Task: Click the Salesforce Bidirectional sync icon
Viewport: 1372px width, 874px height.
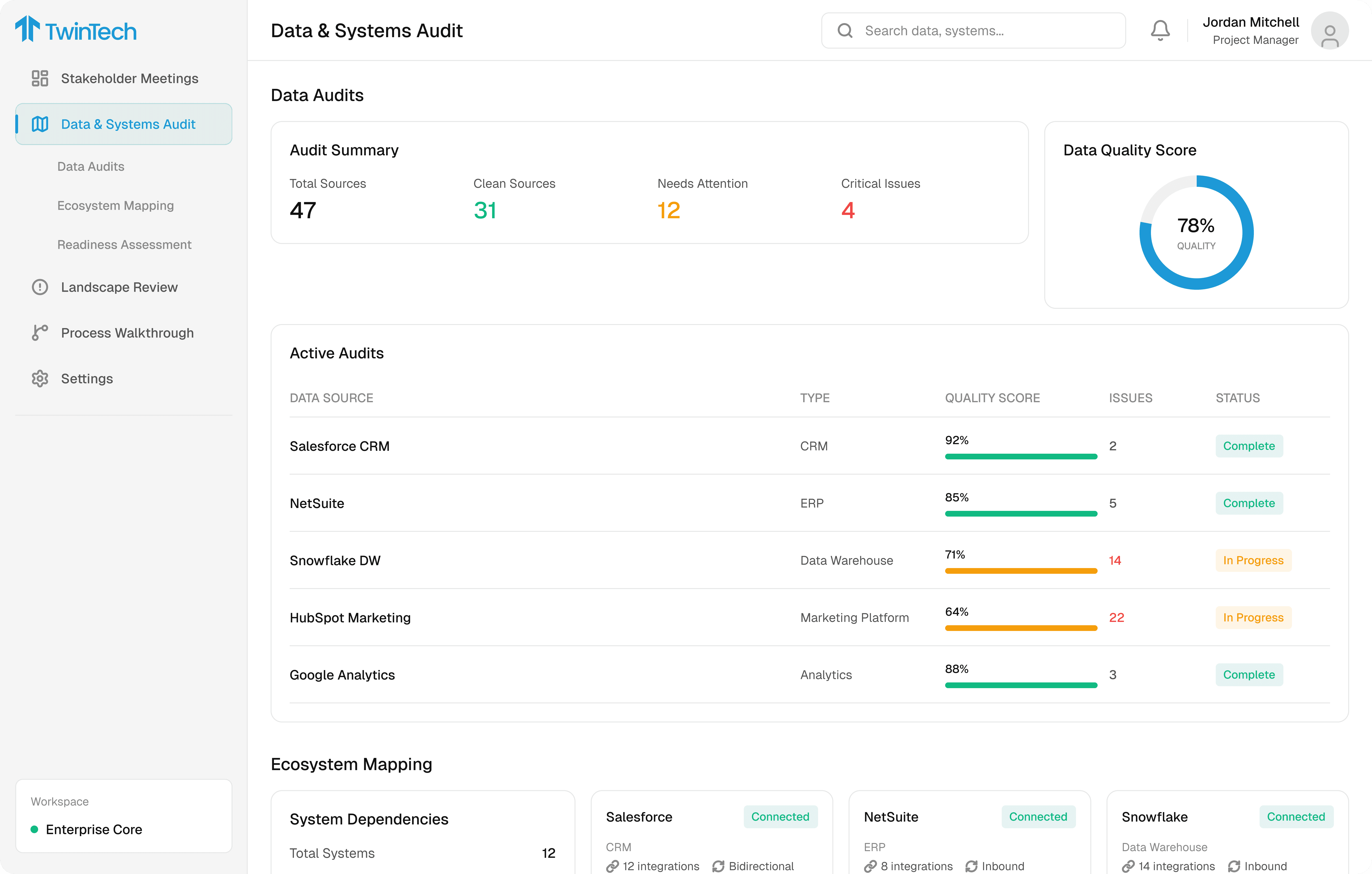Action: (x=718, y=866)
